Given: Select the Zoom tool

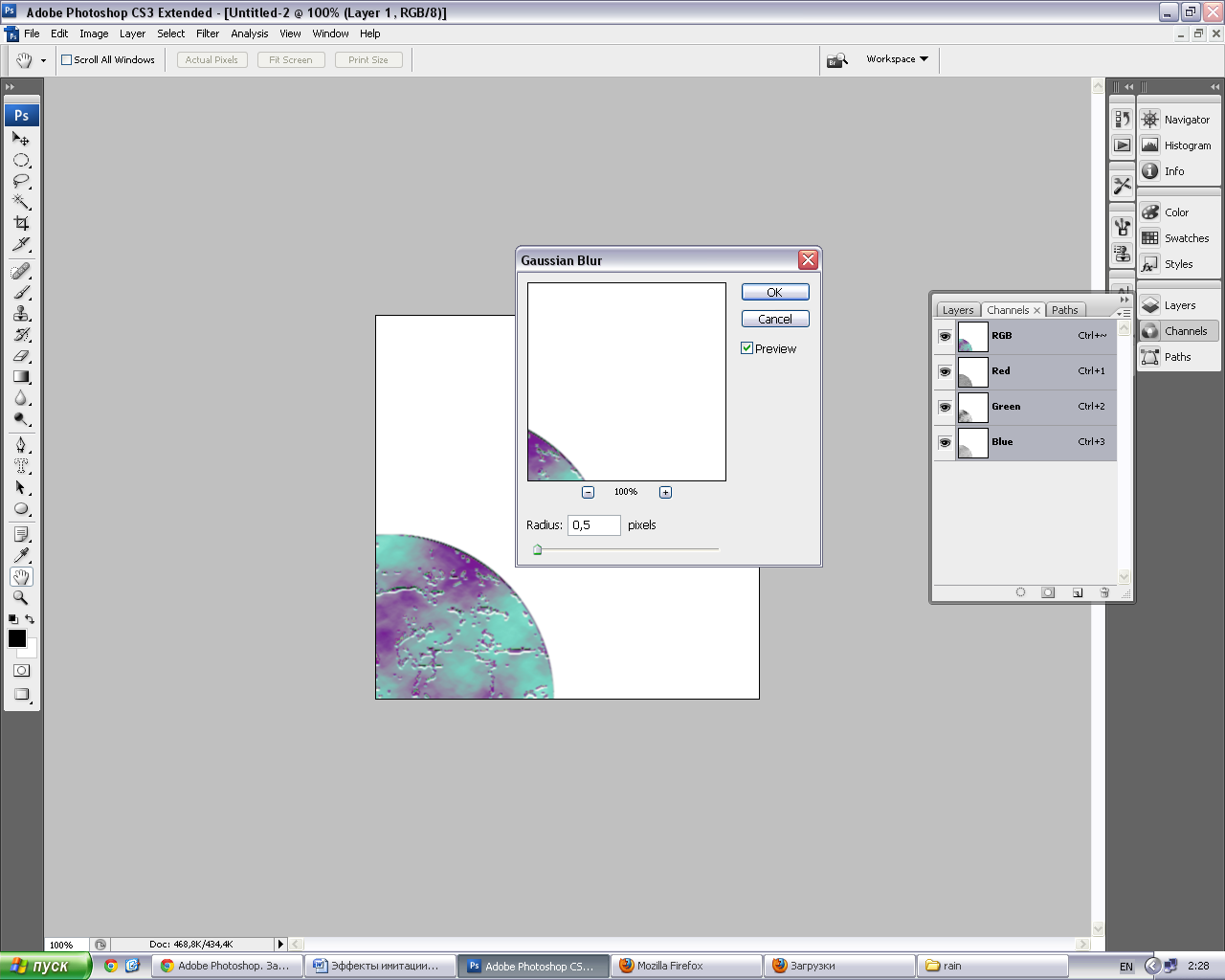Looking at the screenshot, I should point(21,597).
